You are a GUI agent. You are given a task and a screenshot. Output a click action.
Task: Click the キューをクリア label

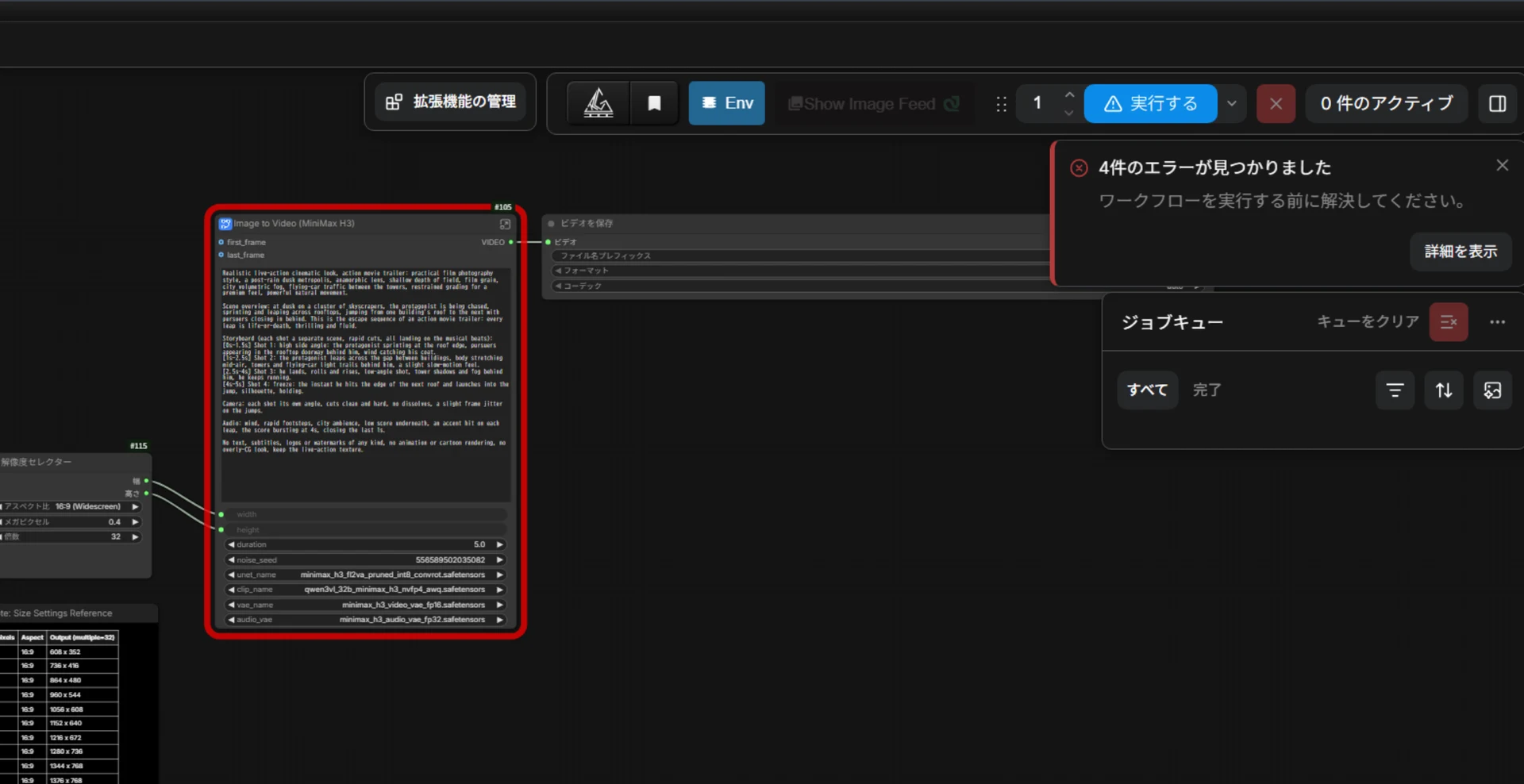tap(1368, 321)
